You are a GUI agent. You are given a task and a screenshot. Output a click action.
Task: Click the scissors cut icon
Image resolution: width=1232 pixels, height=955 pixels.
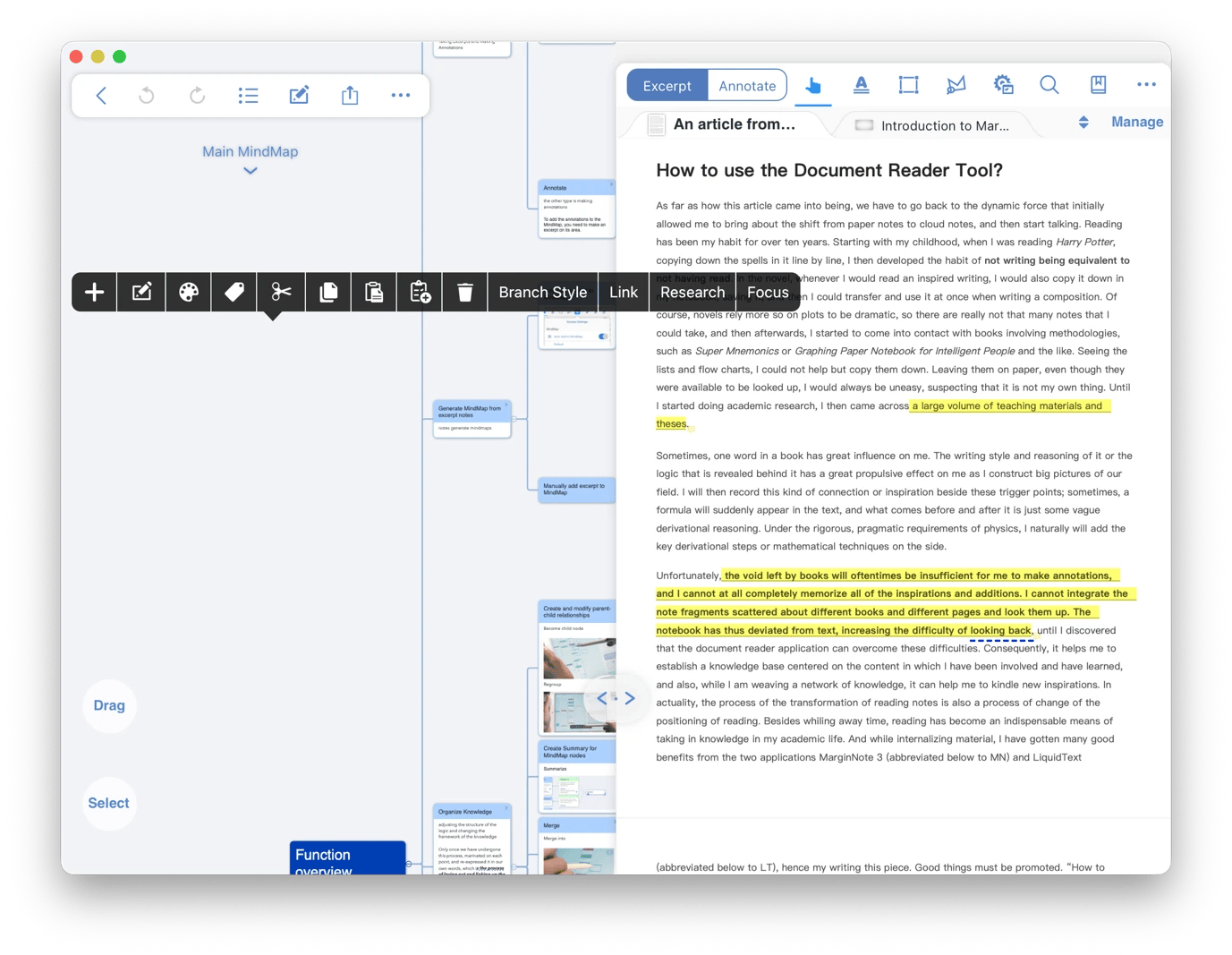pos(282,292)
